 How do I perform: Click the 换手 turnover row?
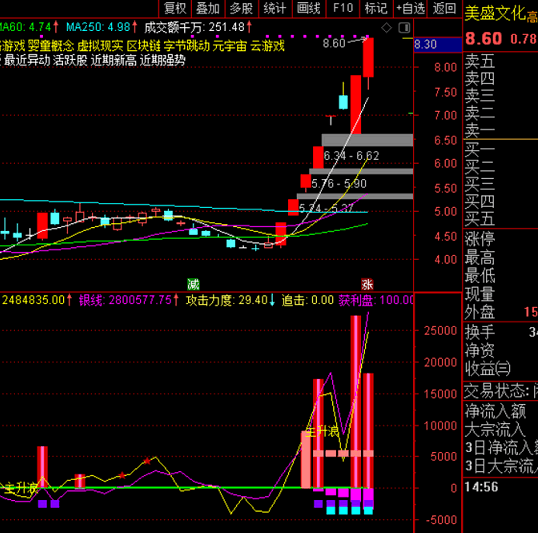point(500,332)
